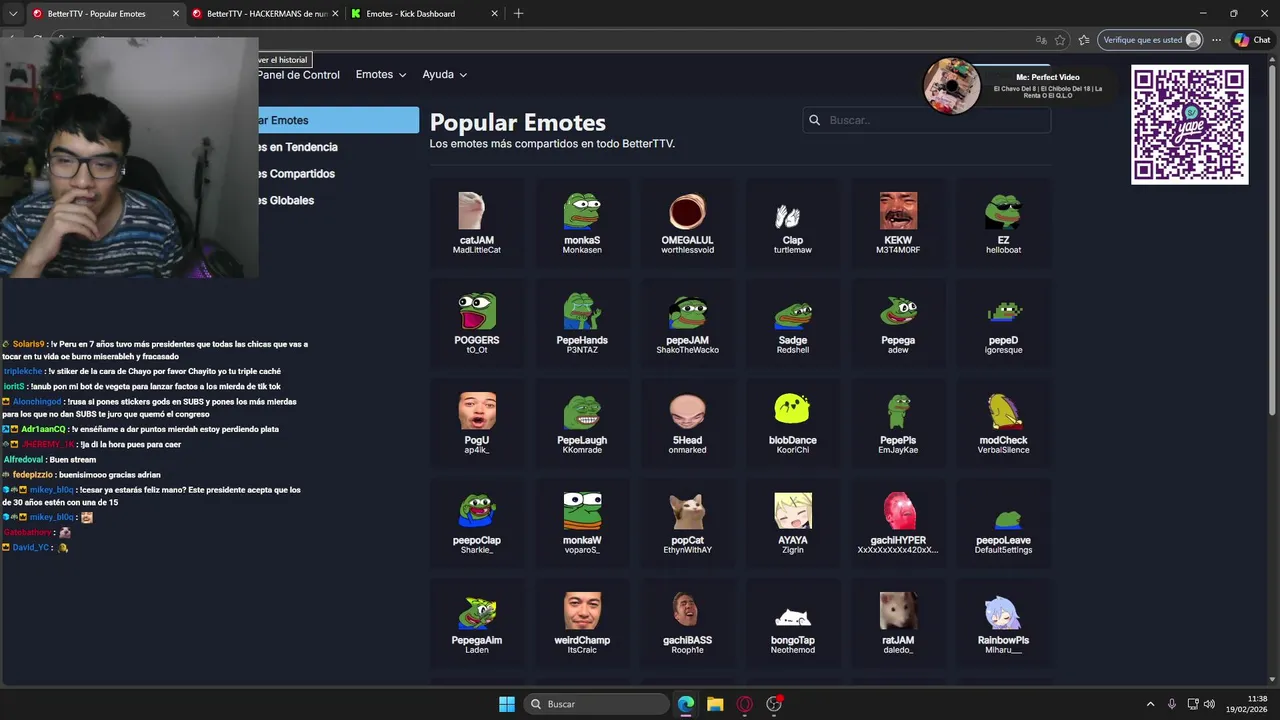
Task: Open the browser tab list chevron
Action: point(12,14)
